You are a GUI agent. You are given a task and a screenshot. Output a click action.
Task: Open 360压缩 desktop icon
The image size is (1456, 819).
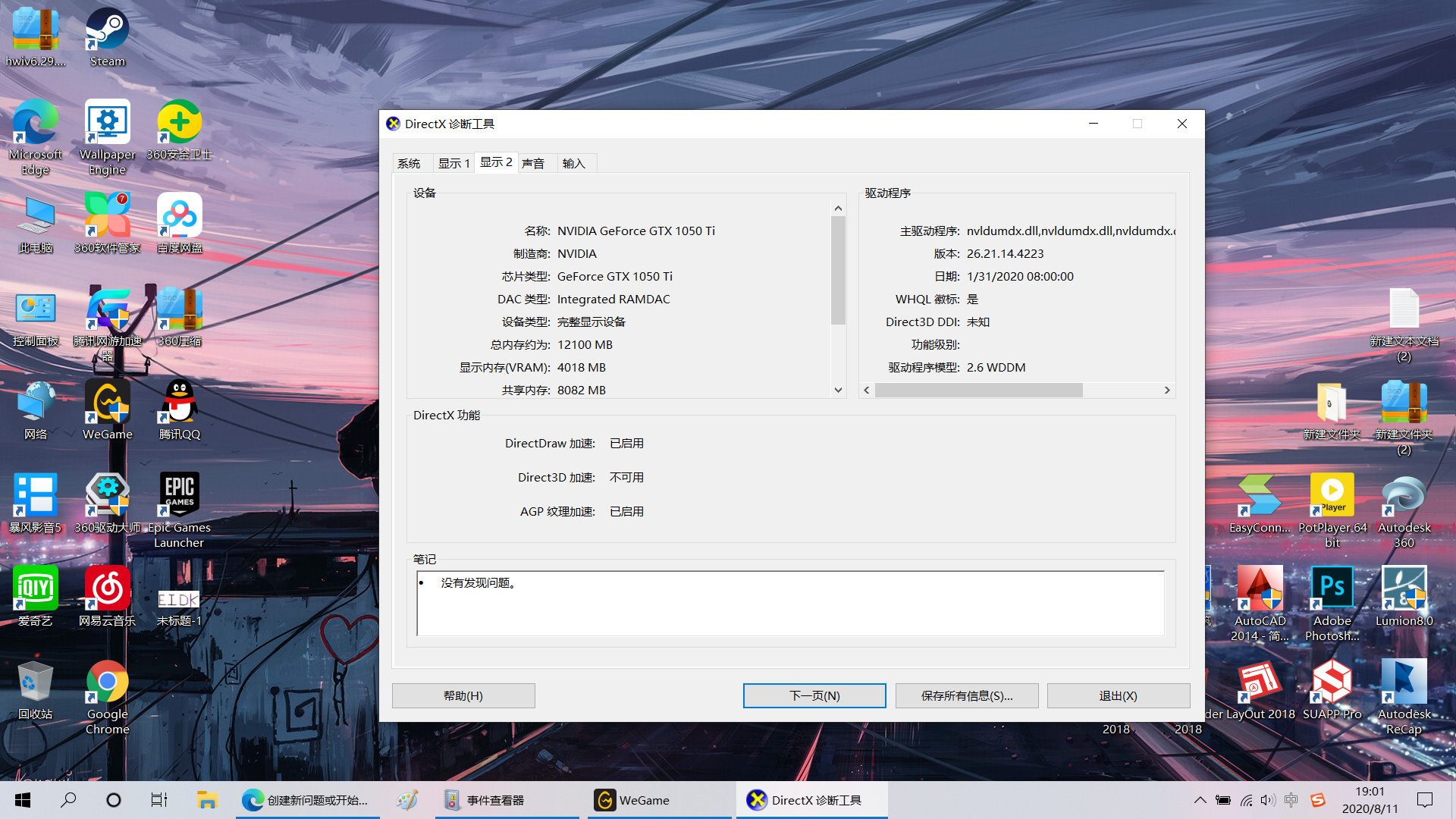(x=179, y=317)
